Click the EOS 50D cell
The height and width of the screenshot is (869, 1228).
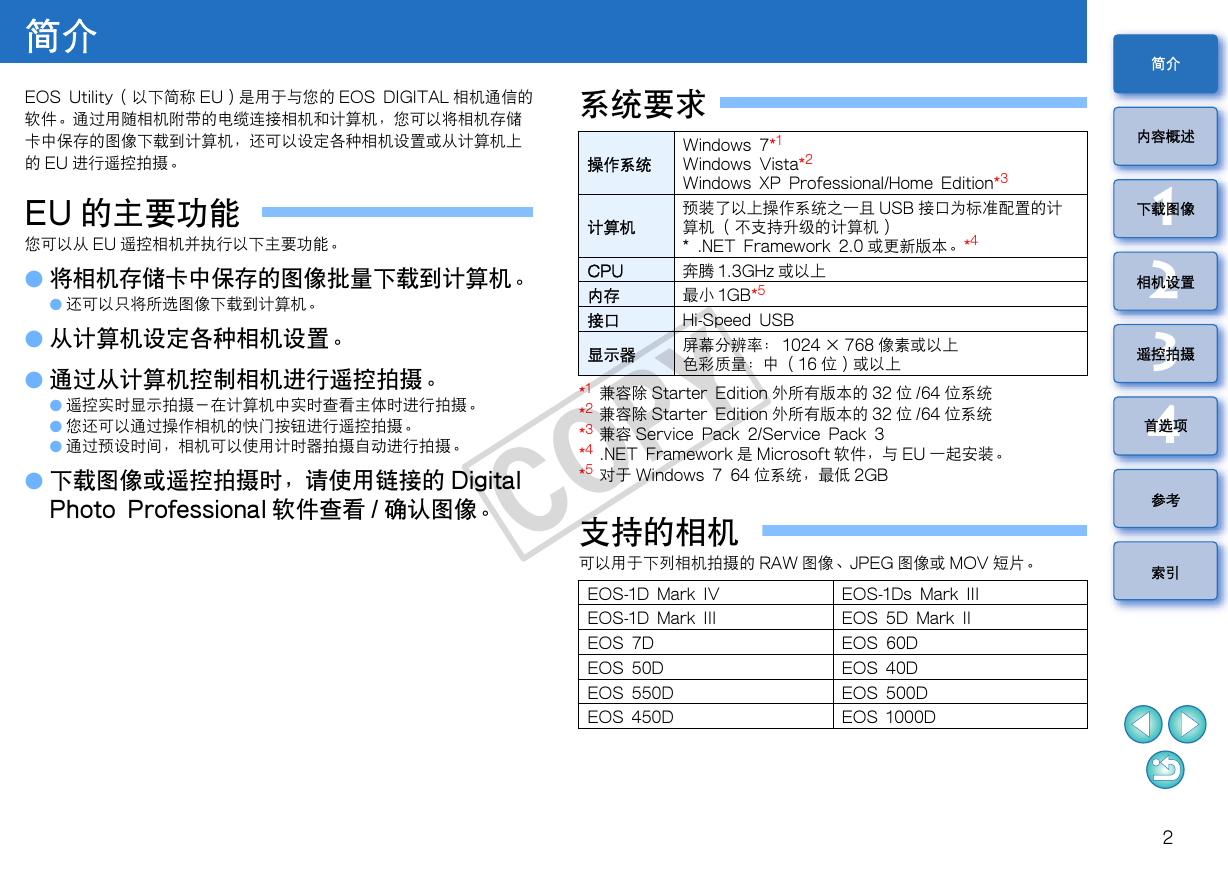[x=706, y=668]
